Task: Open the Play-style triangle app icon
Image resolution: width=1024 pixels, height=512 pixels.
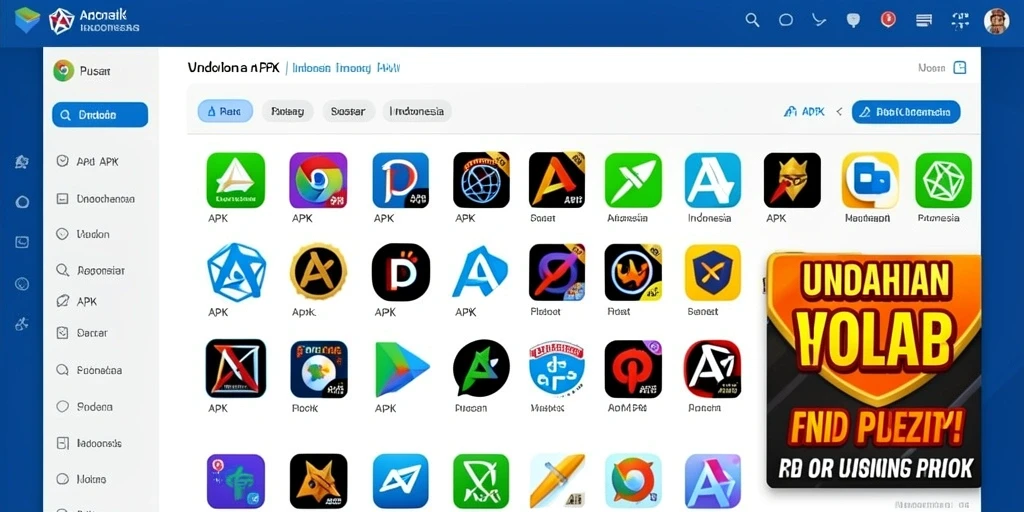Action: [x=401, y=369]
